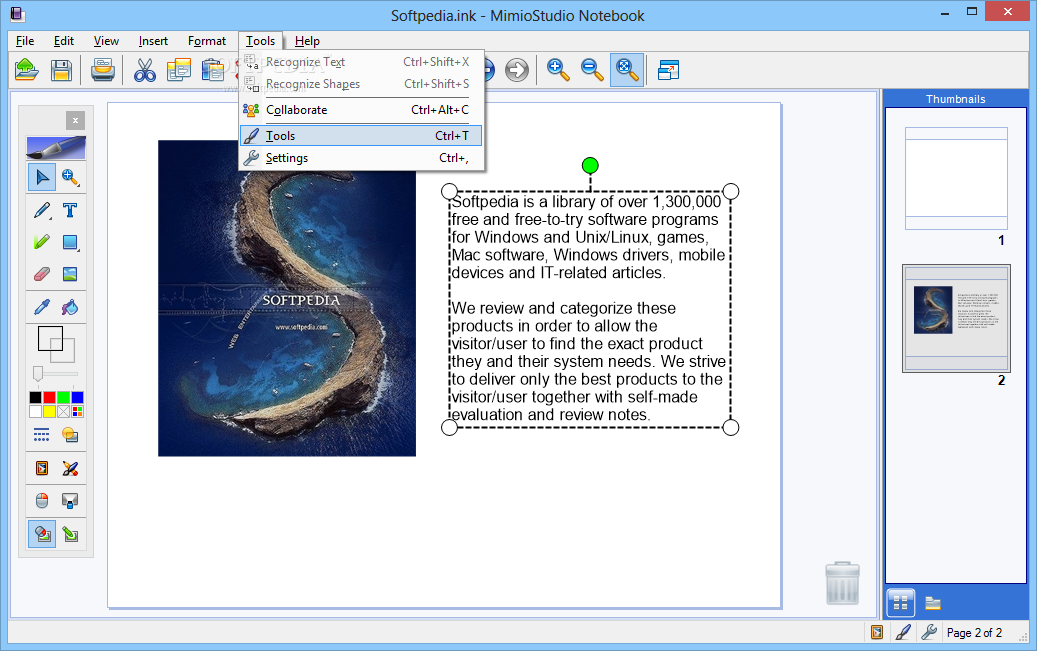Open the Insert menu
Screen dimensions: 1037x651
point(153,41)
